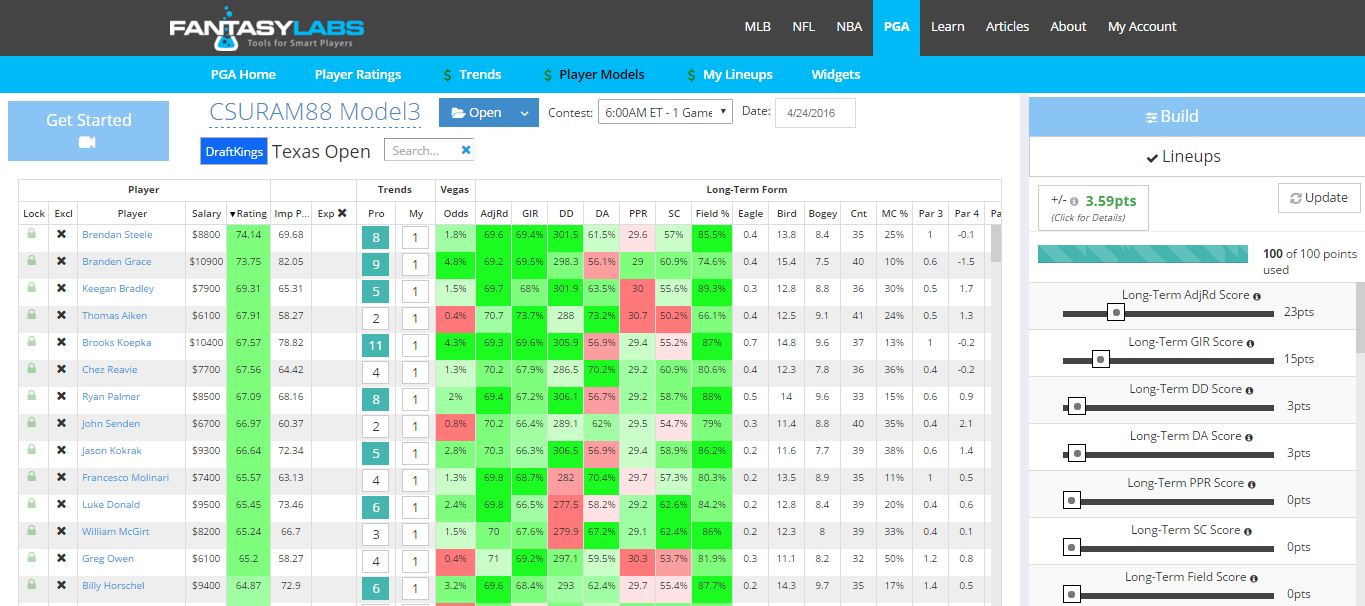The width and height of the screenshot is (1365, 606).
Task: Open the Articles nav link
Action: pyautogui.click(x=1007, y=27)
